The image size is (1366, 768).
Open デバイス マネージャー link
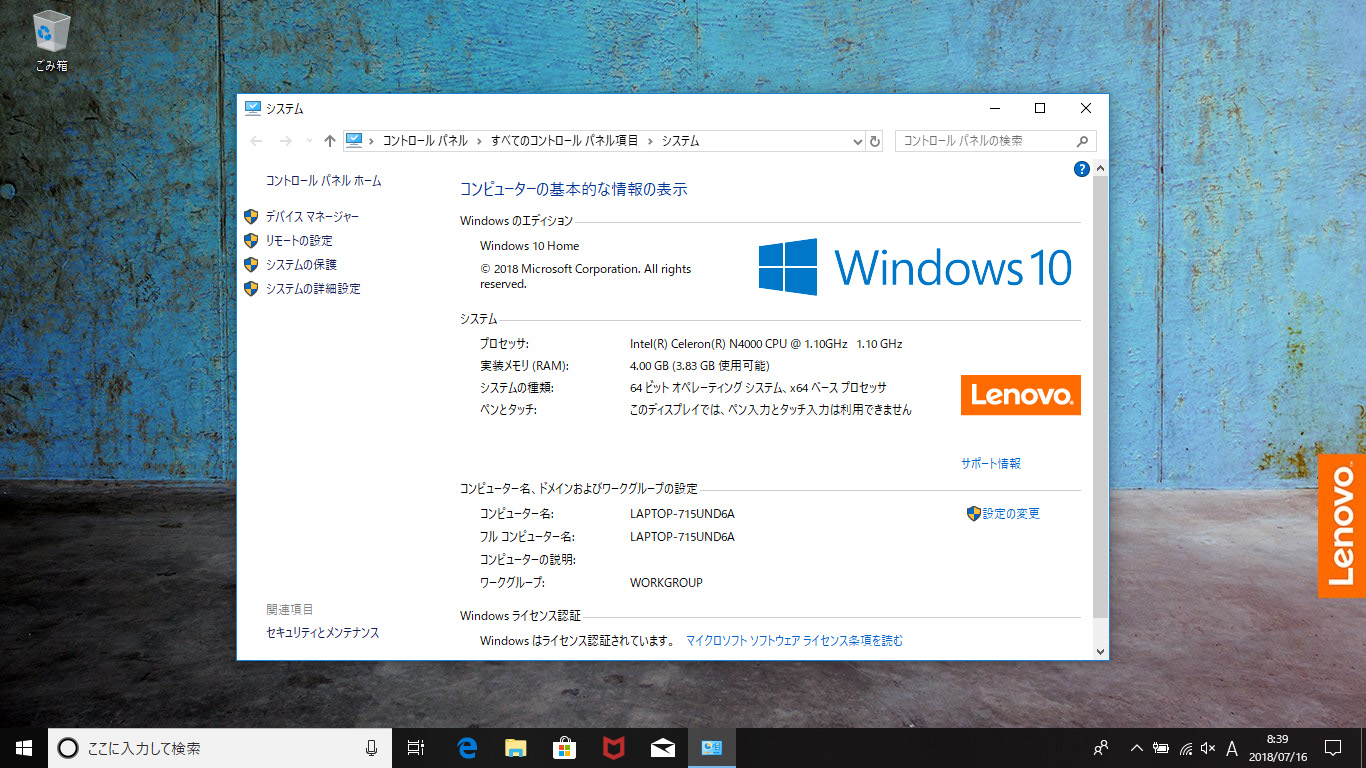(x=312, y=217)
